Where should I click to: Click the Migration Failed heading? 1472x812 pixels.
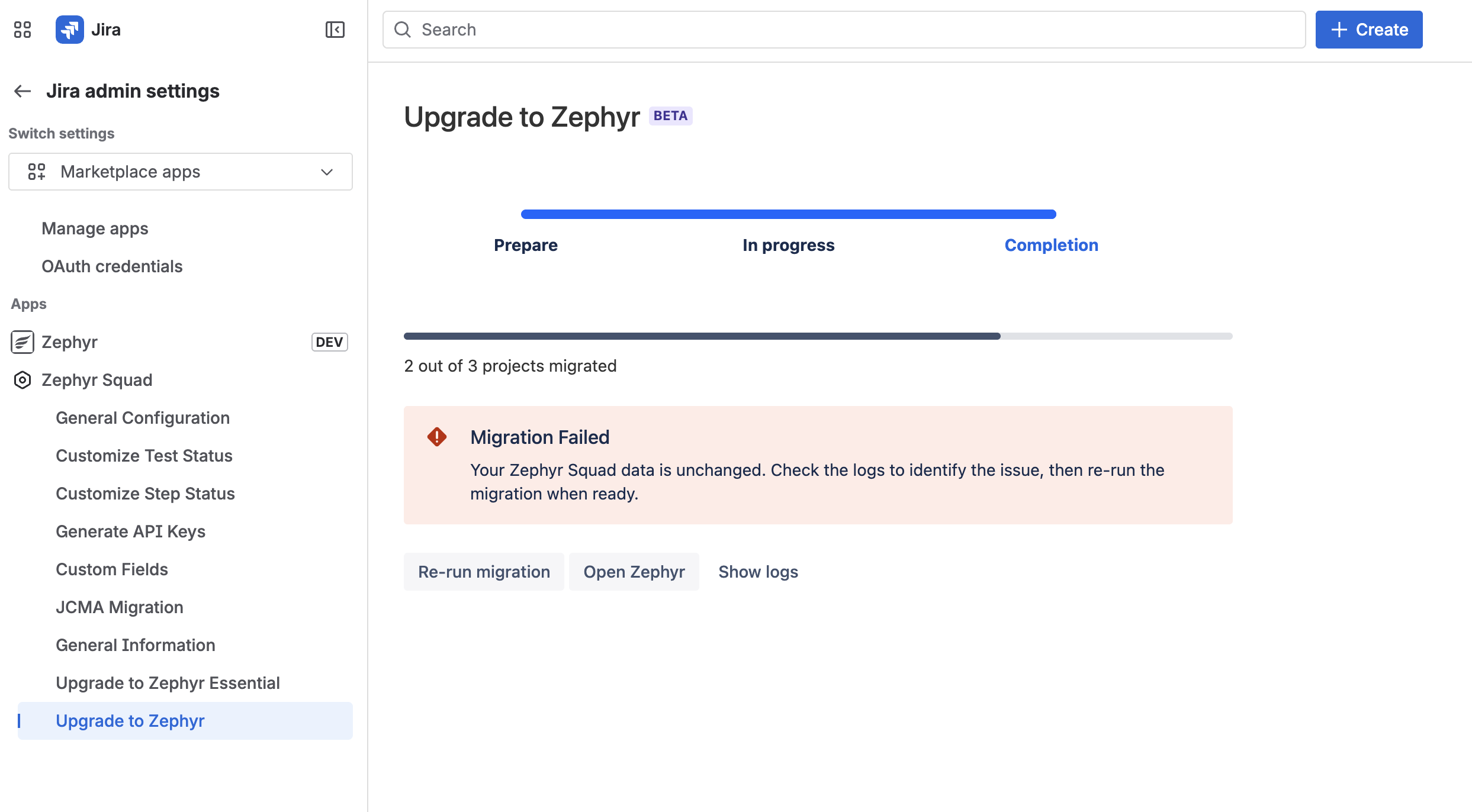[540, 437]
